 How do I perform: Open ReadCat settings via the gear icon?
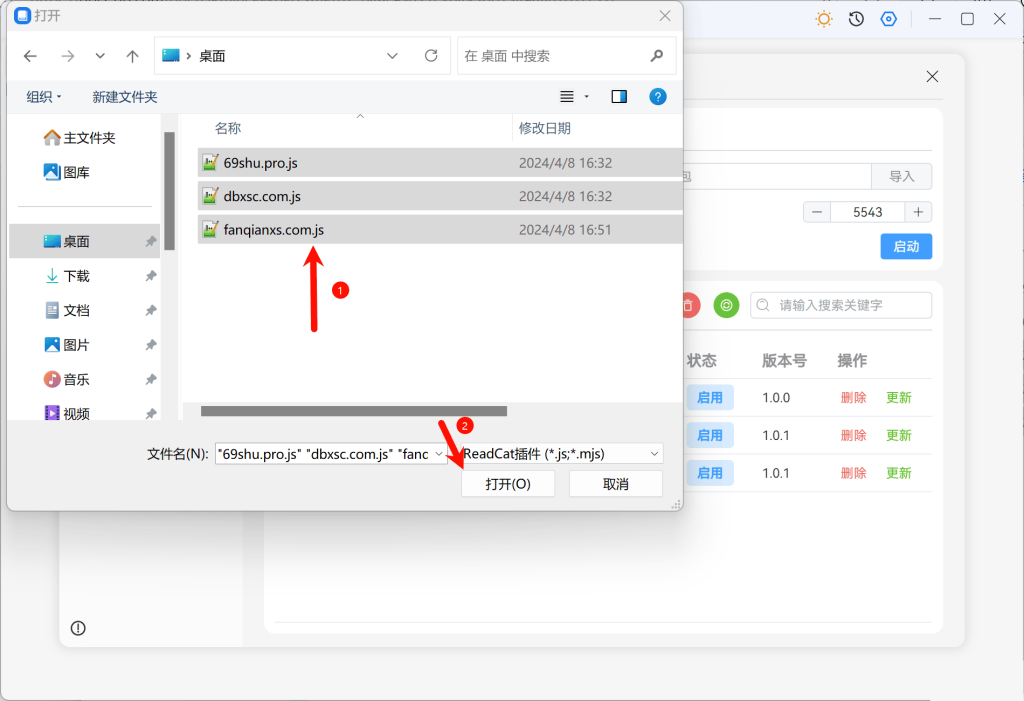[888, 18]
